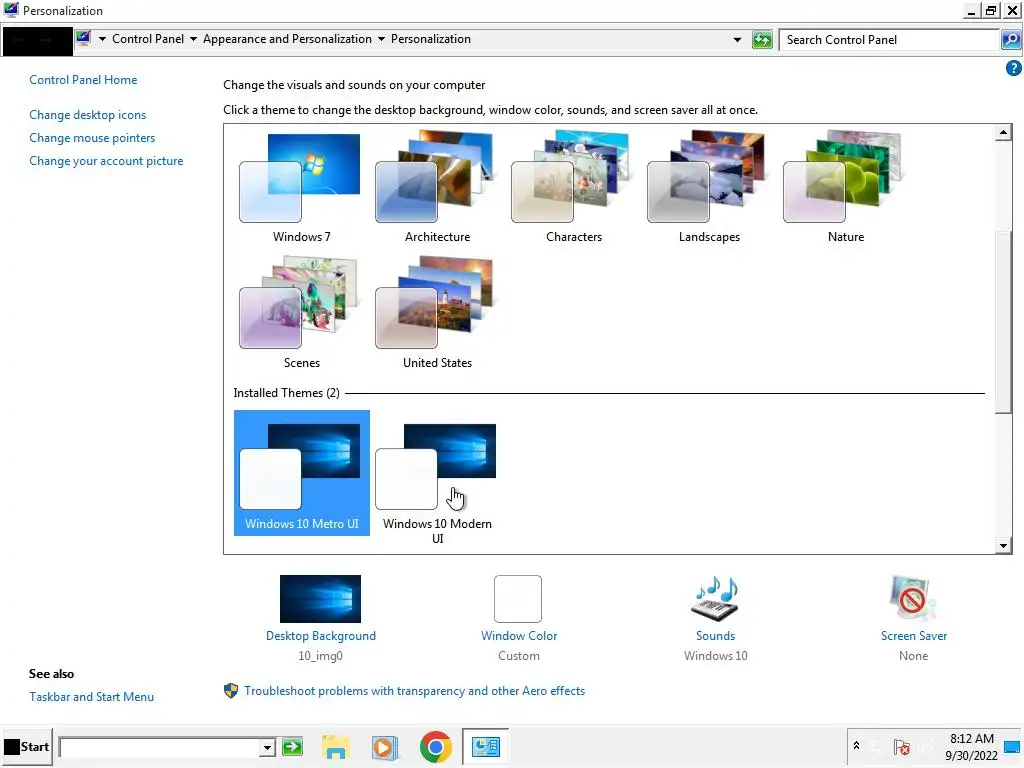The width and height of the screenshot is (1024, 768).
Task: Open the Sounds settings icon
Action: coord(715,599)
